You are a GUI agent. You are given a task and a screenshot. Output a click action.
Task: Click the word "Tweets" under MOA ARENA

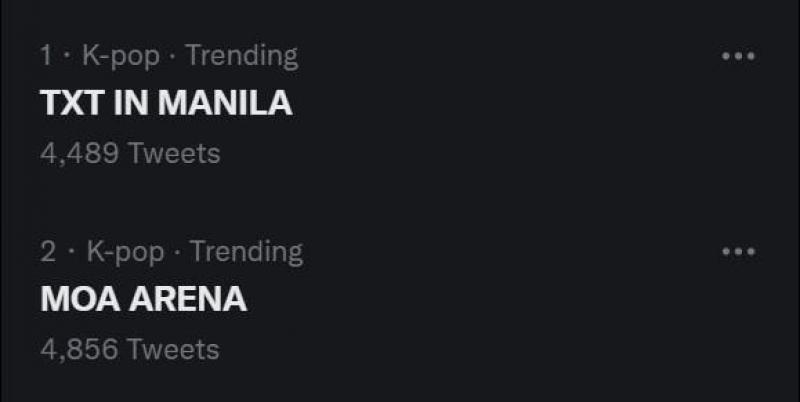coord(174,349)
